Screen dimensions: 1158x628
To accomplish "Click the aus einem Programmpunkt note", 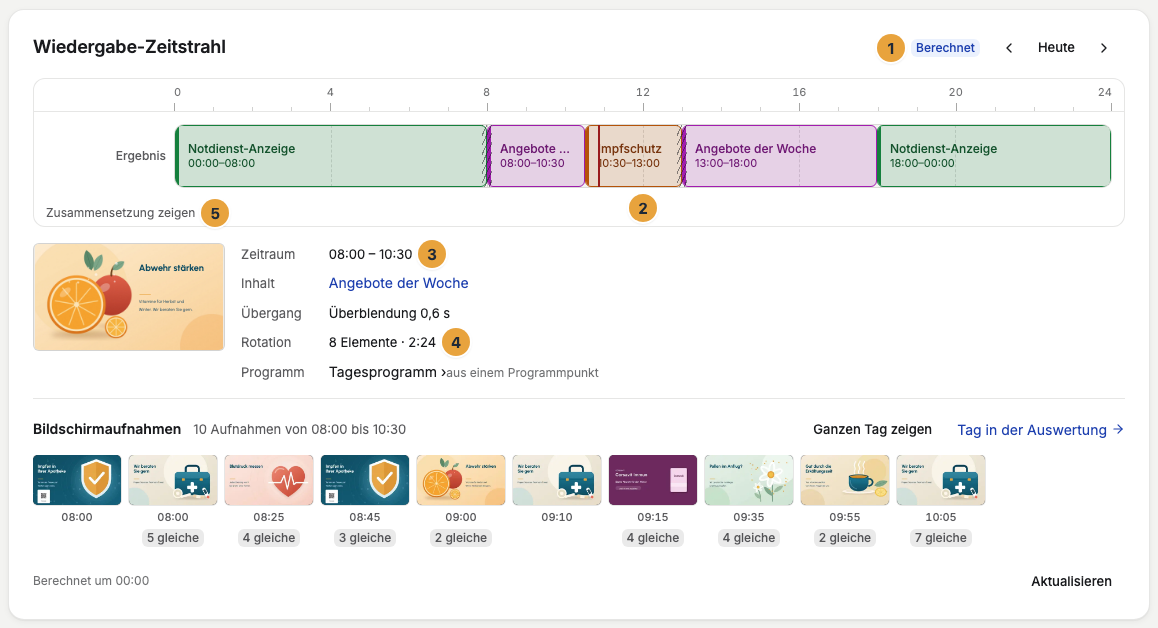I will click(522, 373).
